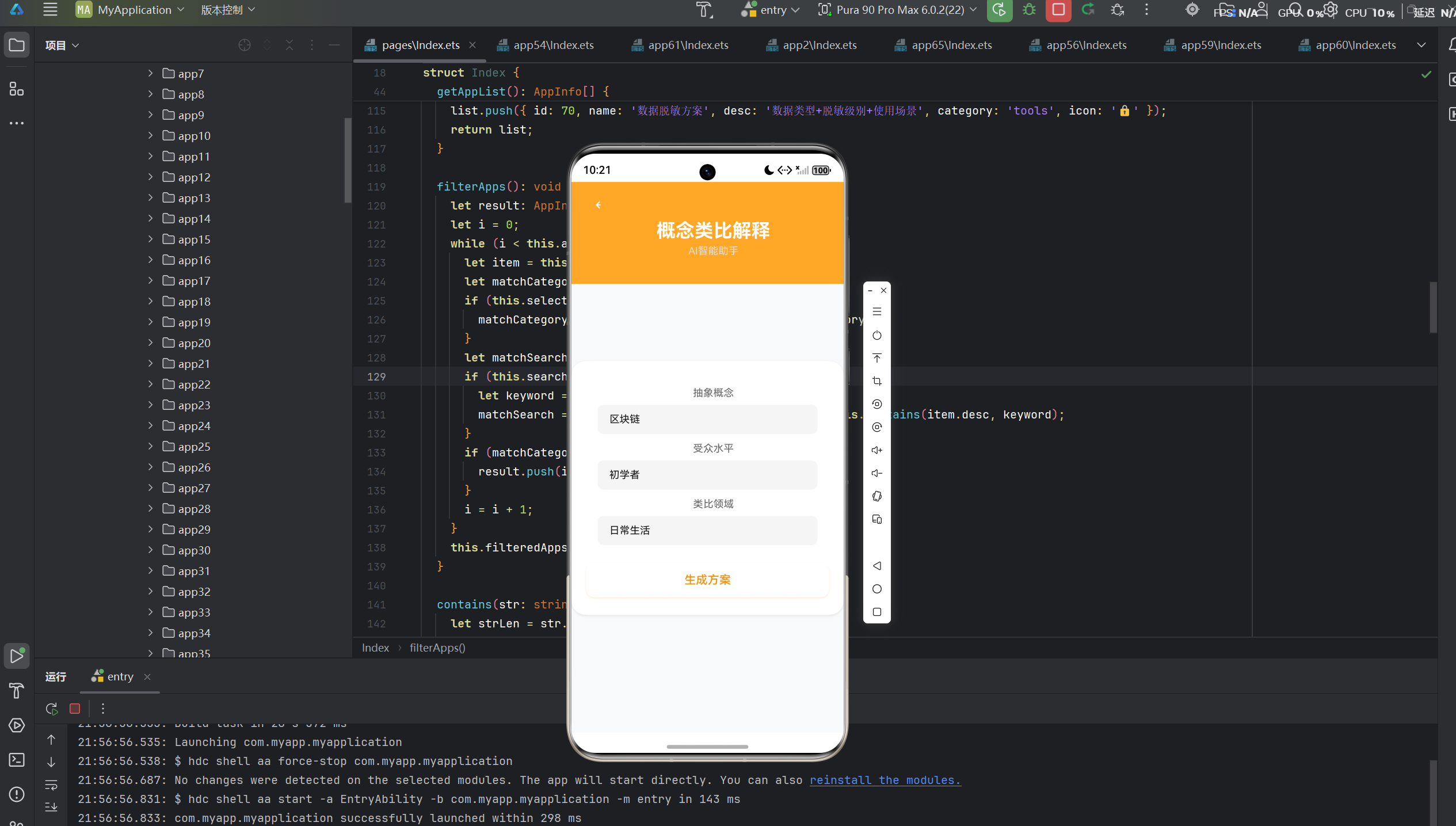Show hidden editor tabs chevron
The height and width of the screenshot is (826, 1456).
click(1421, 45)
